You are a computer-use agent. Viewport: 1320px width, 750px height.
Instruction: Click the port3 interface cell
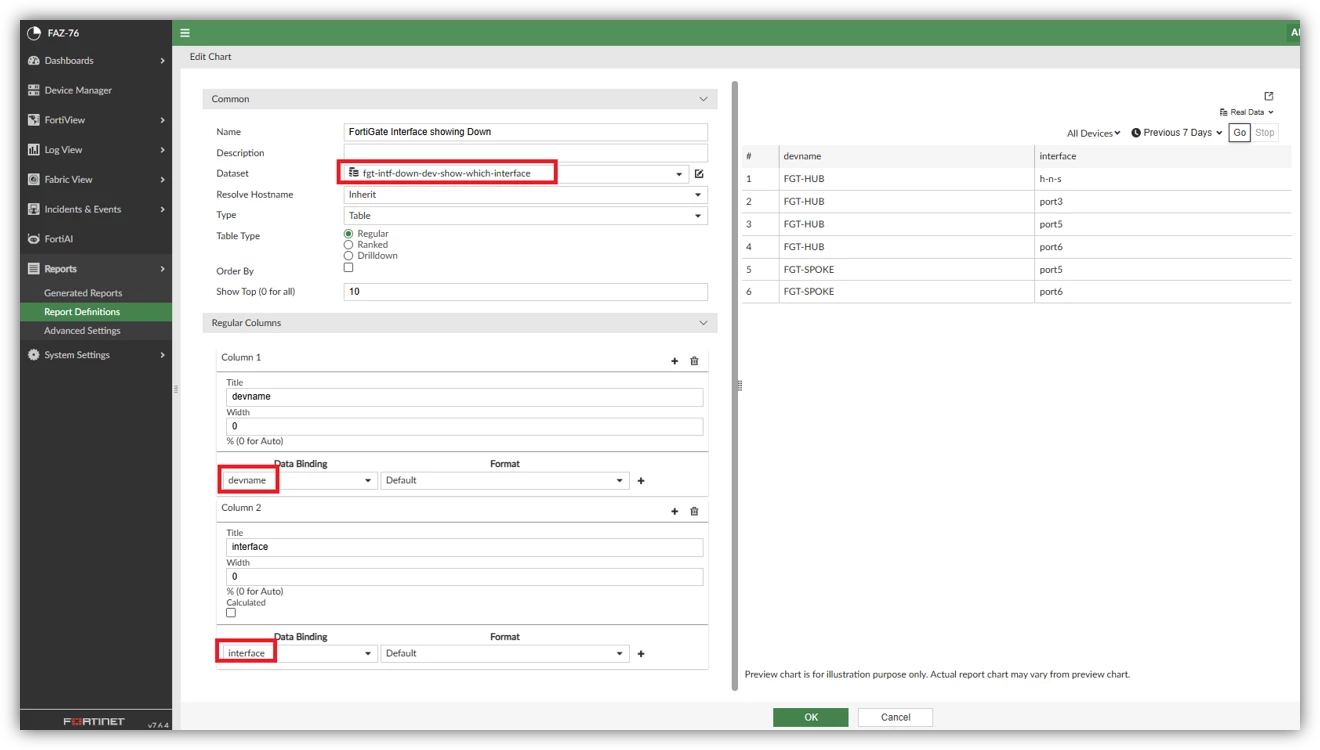click(1162, 202)
